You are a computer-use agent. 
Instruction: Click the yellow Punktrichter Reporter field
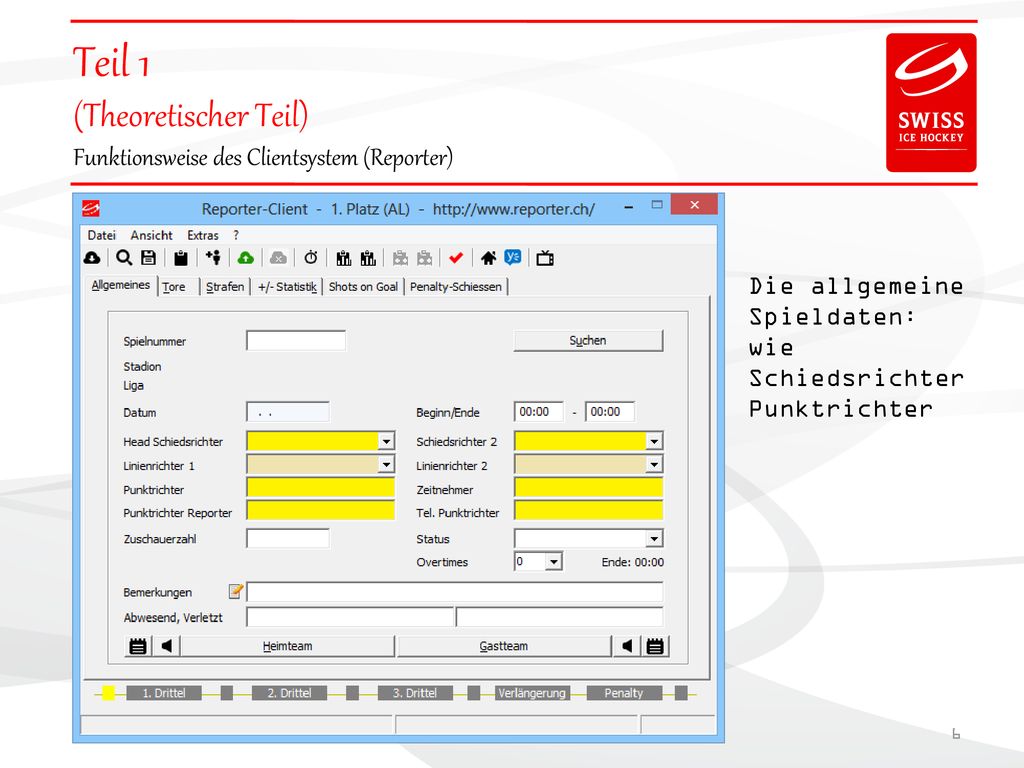click(x=321, y=511)
